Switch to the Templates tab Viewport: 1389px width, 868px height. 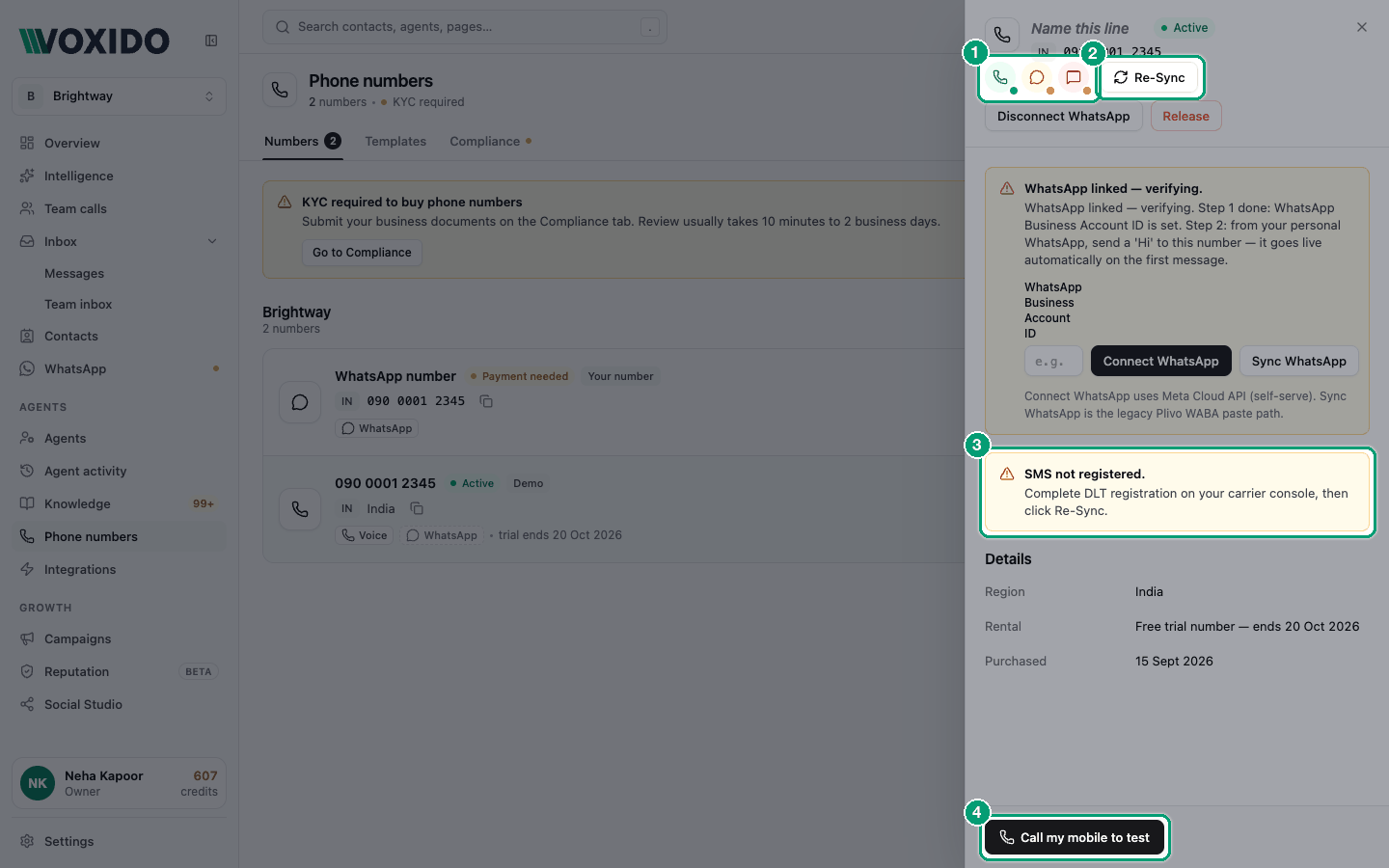[x=395, y=141]
